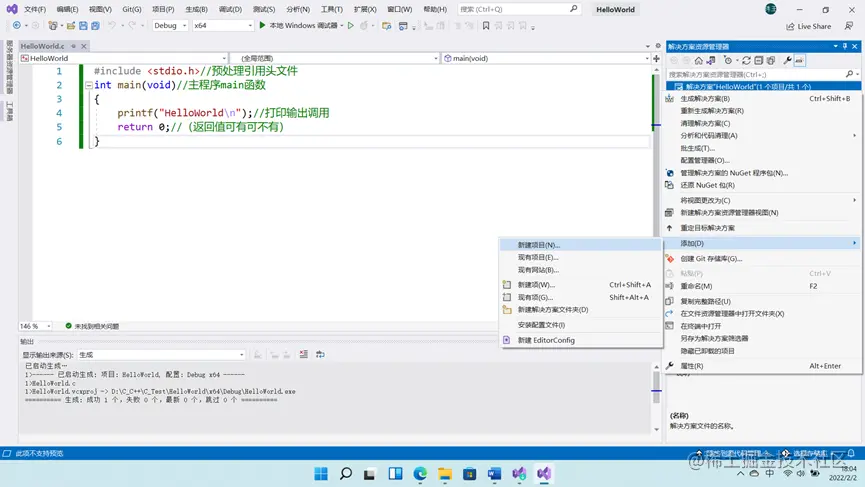Image resolution: width=865 pixels, height=487 pixels.
Task: Collapse the main function code block
Action: point(89,85)
